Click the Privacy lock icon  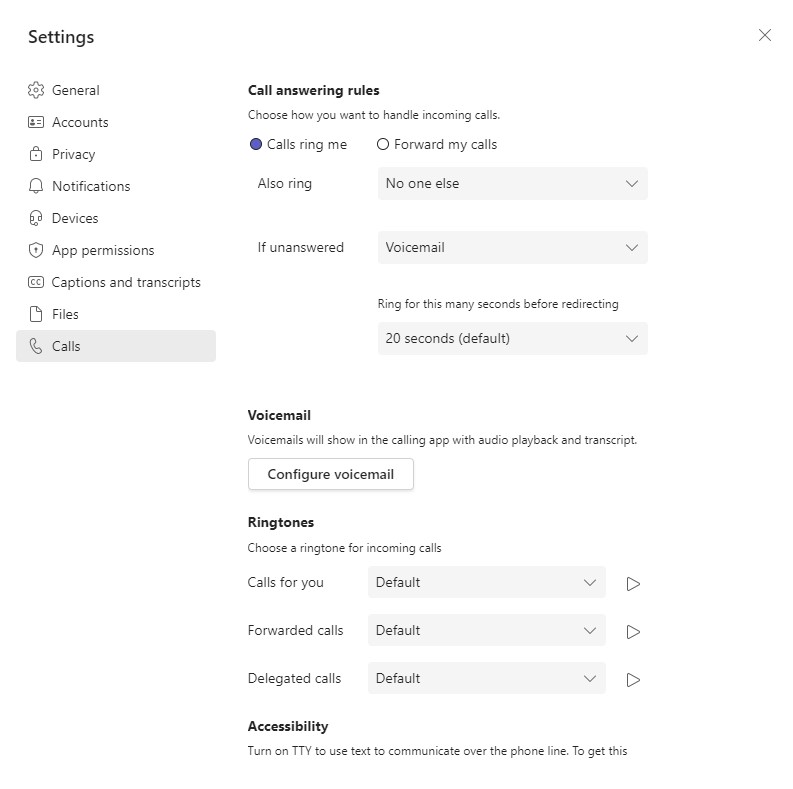(x=36, y=154)
